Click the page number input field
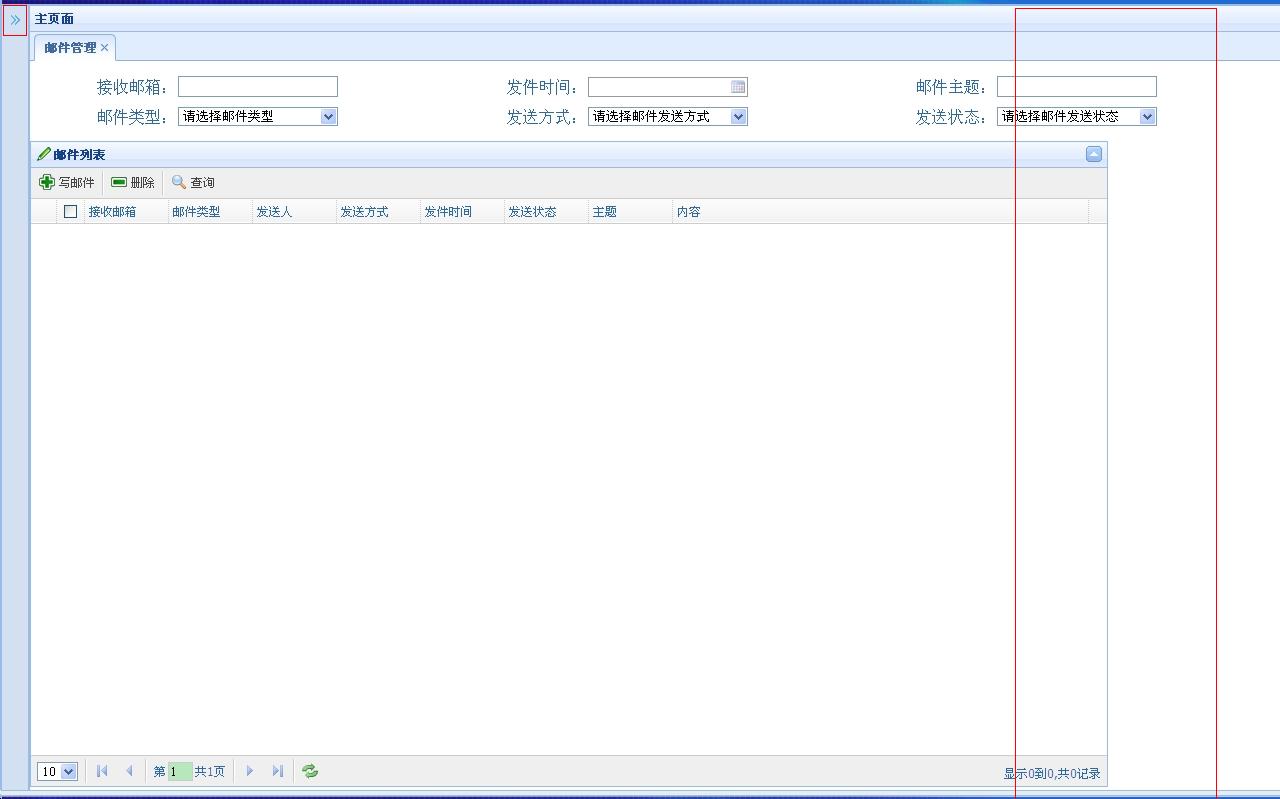 [180, 771]
